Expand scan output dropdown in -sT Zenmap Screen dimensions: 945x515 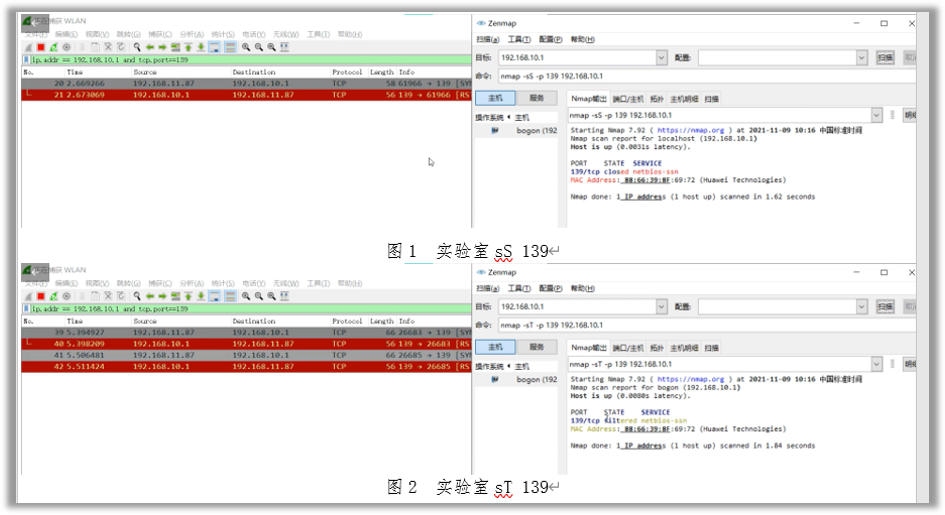(x=876, y=364)
